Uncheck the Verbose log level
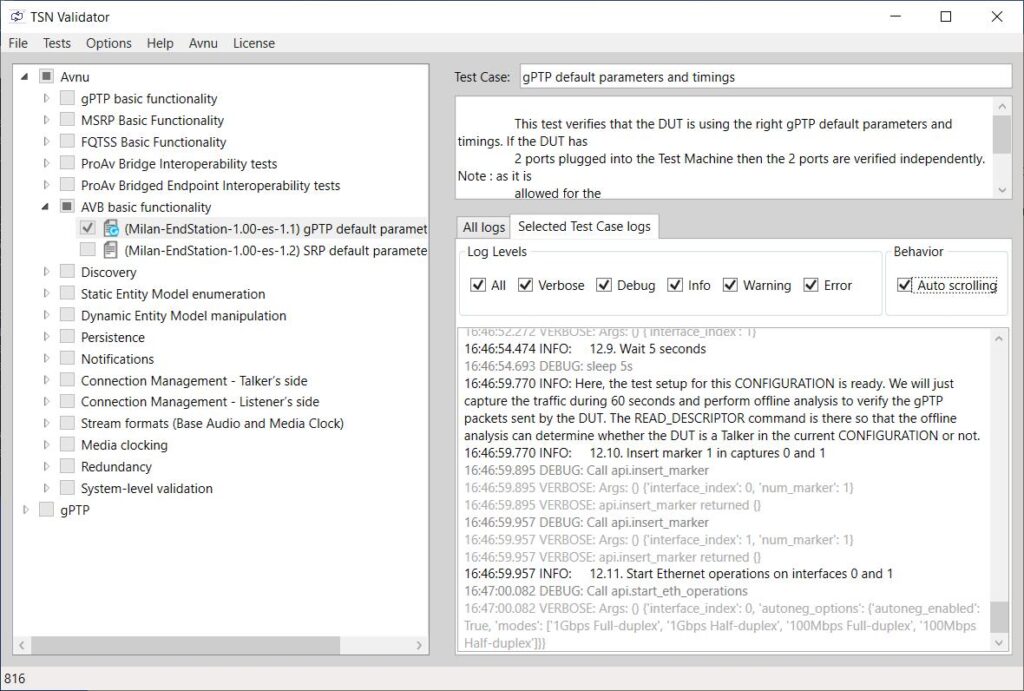This screenshot has height=691, width=1024. [x=525, y=285]
